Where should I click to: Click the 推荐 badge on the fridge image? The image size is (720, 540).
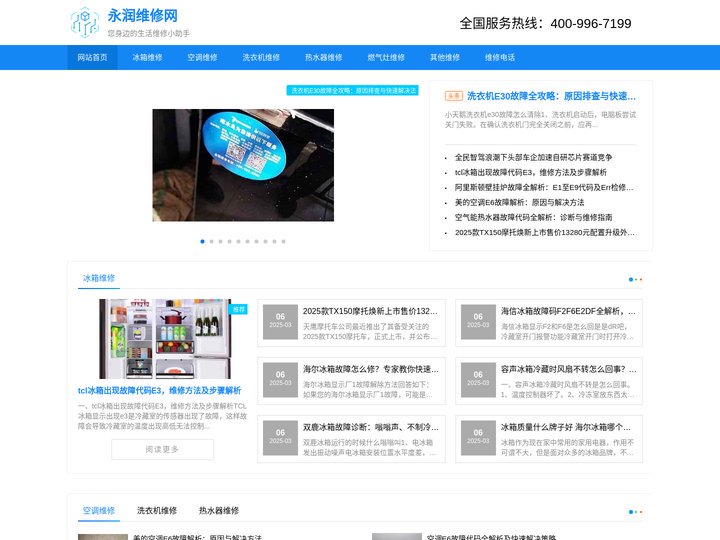pyautogui.click(x=238, y=309)
